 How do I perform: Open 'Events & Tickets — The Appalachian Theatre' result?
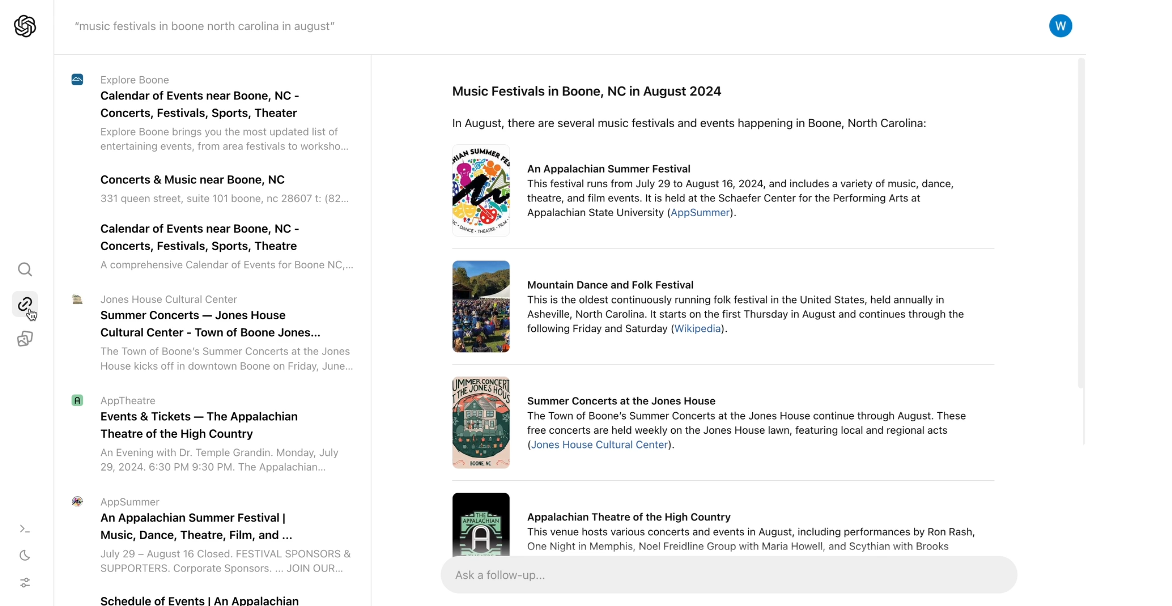point(198,425)
